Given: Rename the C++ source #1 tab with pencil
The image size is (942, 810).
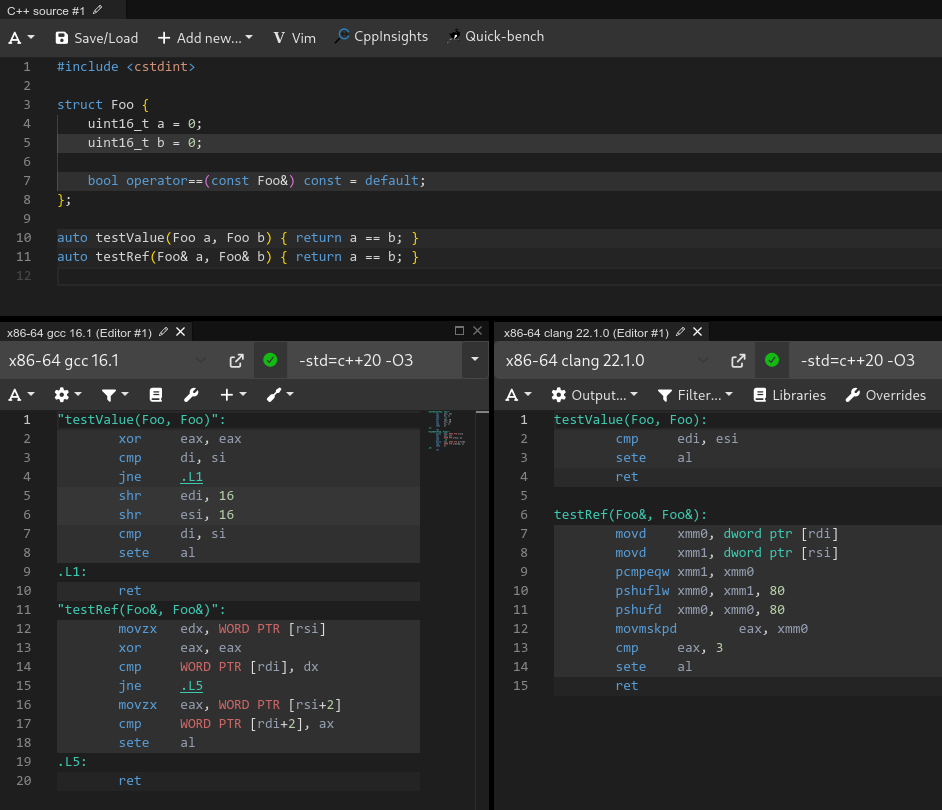Looking at the screenshot, I should (x=98, y=10).
